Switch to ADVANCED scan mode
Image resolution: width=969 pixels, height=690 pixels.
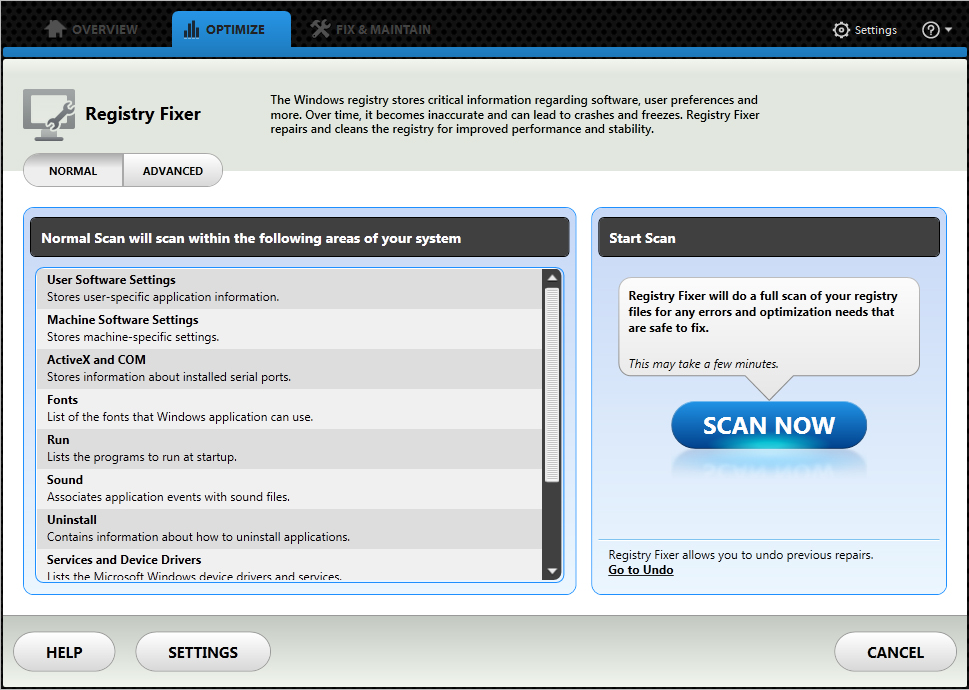172,171
